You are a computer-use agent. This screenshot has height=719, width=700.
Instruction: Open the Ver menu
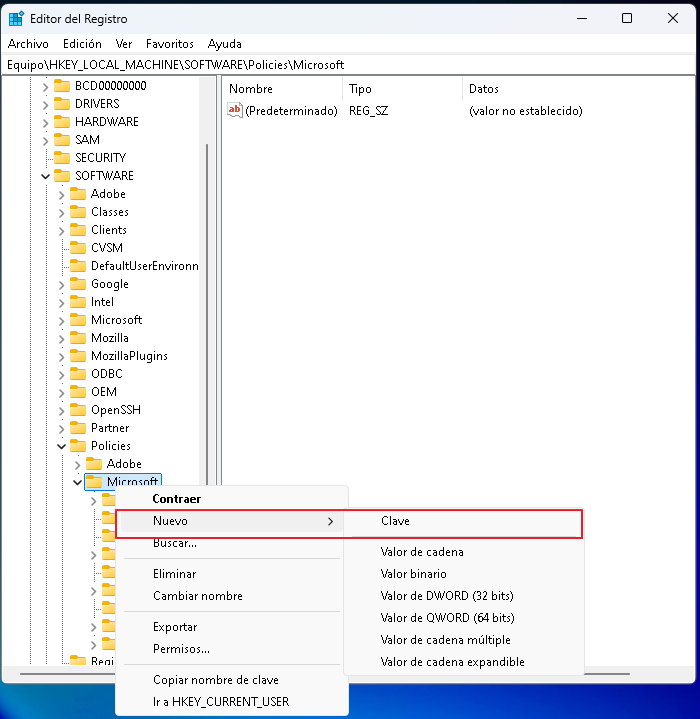pyautogui.click(x=124, y=44)
